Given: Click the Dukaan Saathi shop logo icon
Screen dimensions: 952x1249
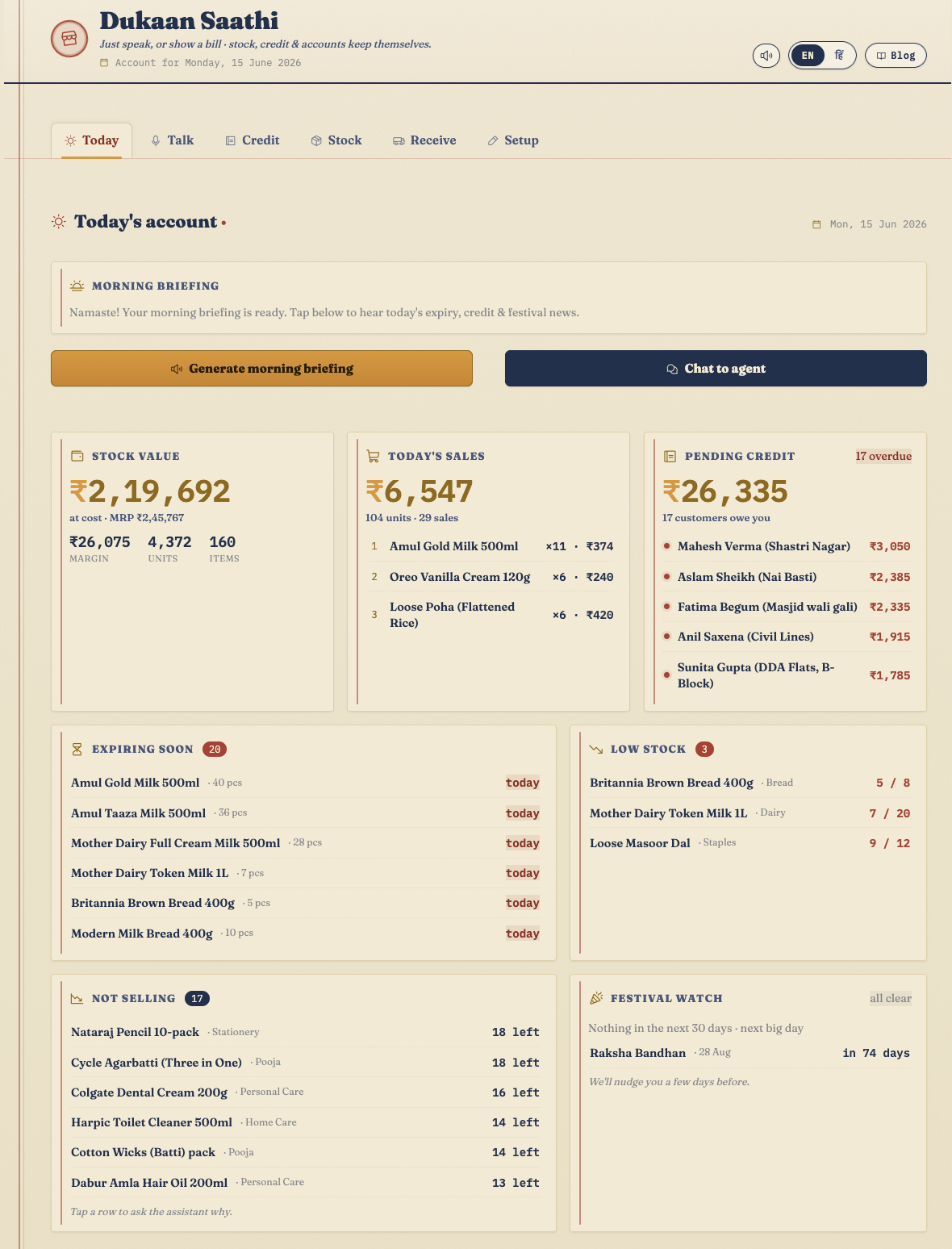Looking at the screenshot, I should [x=69, y=39].
